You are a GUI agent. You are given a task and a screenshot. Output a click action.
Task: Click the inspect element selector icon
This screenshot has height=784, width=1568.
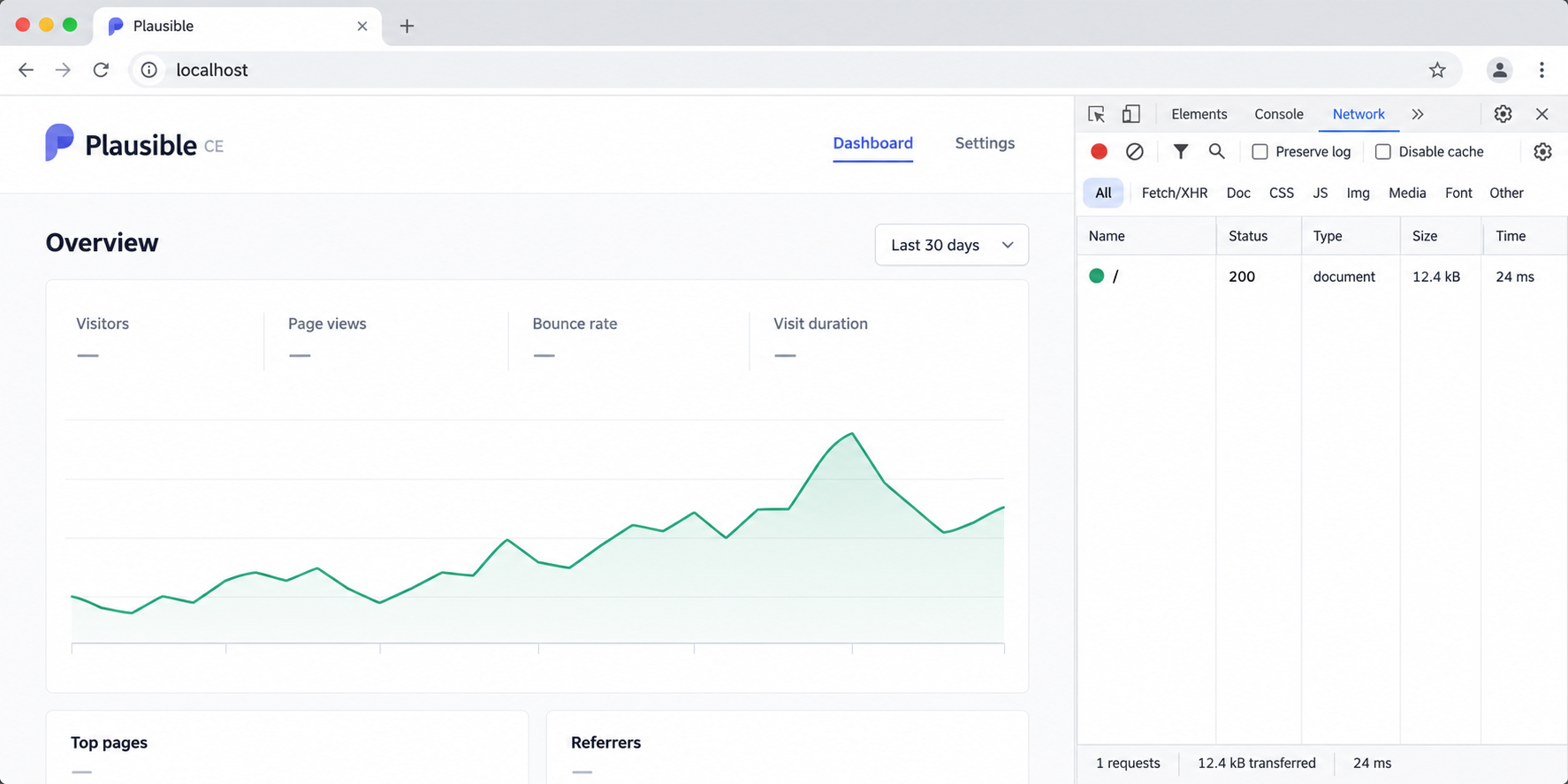1096,114
